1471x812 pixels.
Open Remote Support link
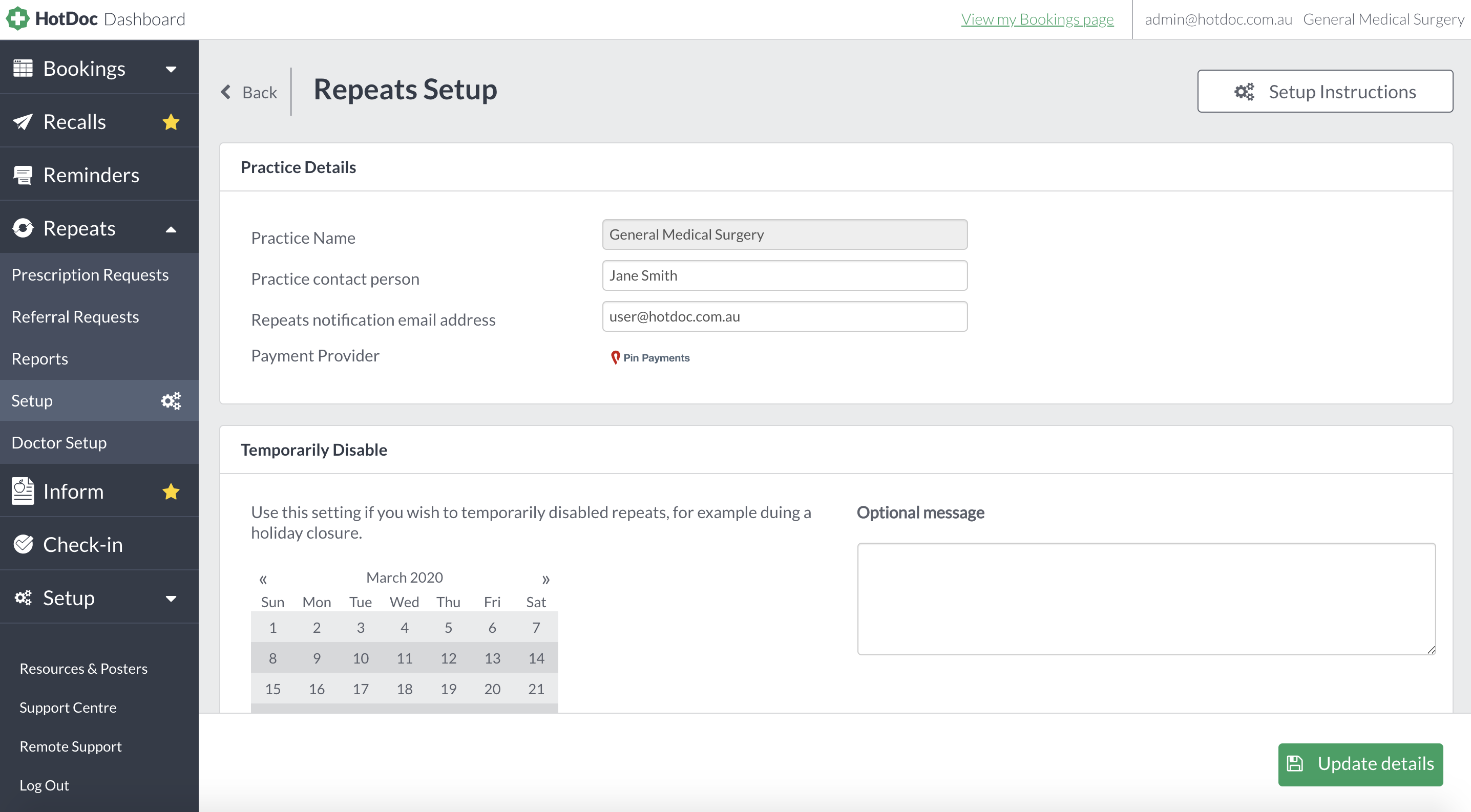point(71,746)
